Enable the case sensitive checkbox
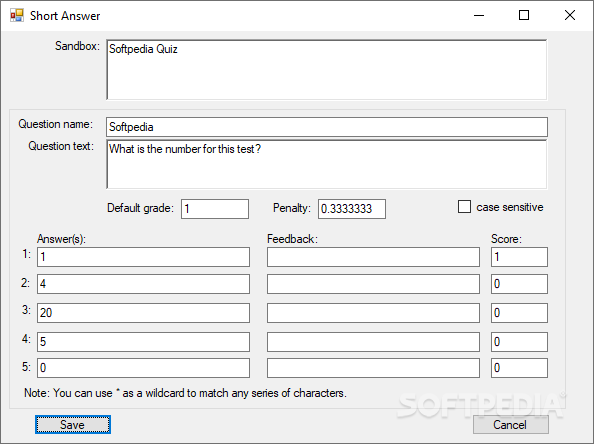594x444 pixels. click(464, 207)
